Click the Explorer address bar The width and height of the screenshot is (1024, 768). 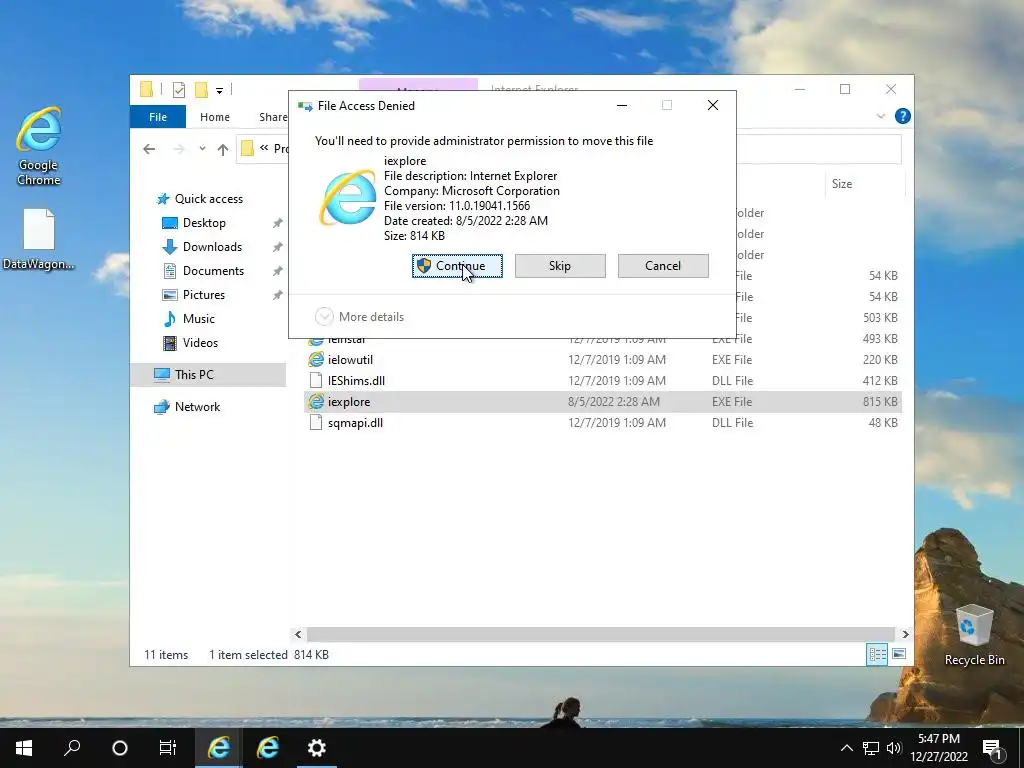tap(819, 149)
